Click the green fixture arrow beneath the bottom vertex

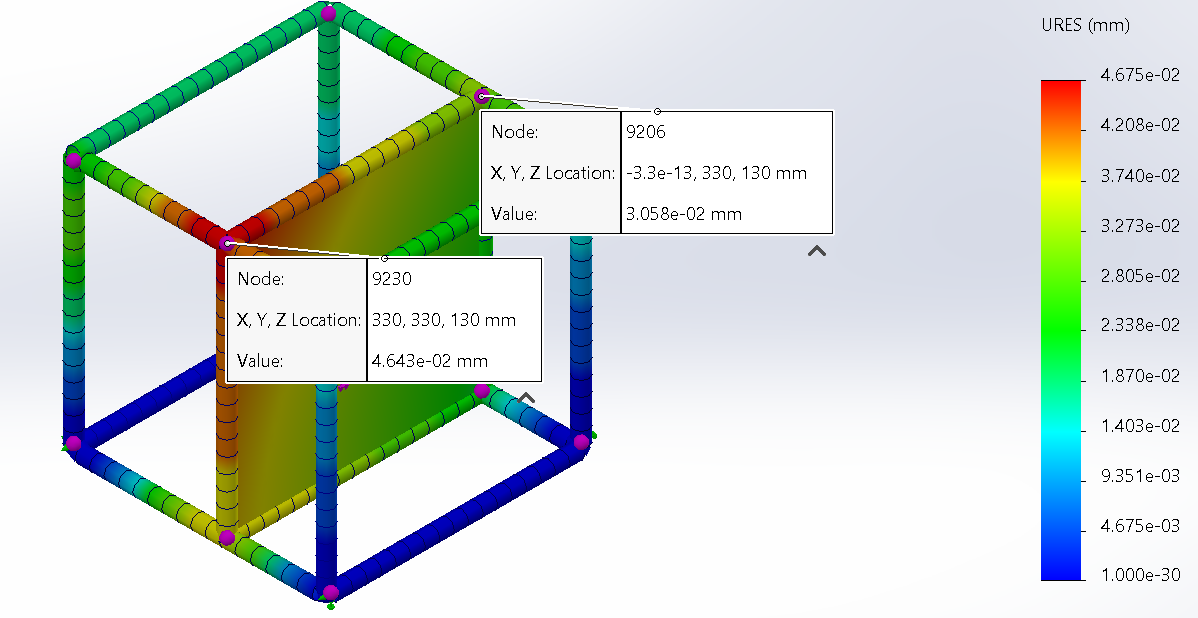pyautogui.click(x=331, y=606)
